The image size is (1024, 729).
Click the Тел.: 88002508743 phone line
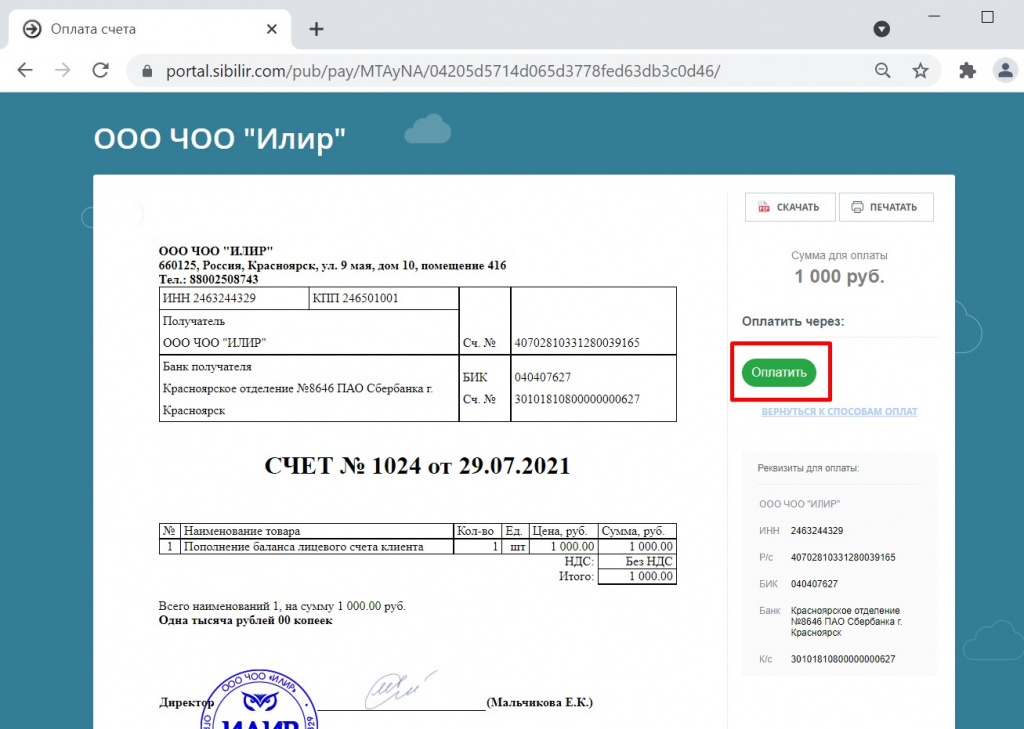point(208,280)
